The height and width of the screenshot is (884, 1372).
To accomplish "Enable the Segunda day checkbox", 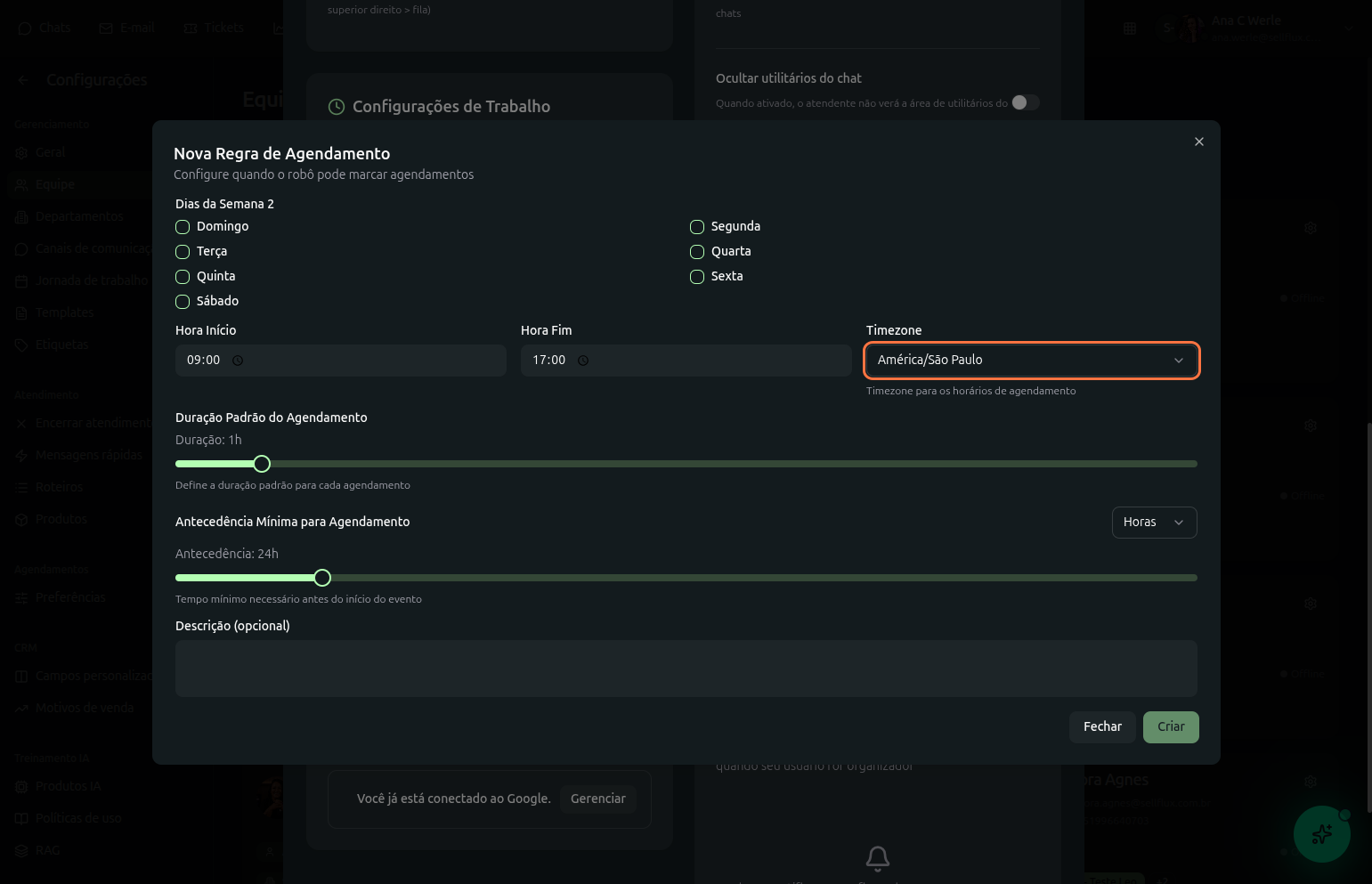I will (x=697, y=227).
